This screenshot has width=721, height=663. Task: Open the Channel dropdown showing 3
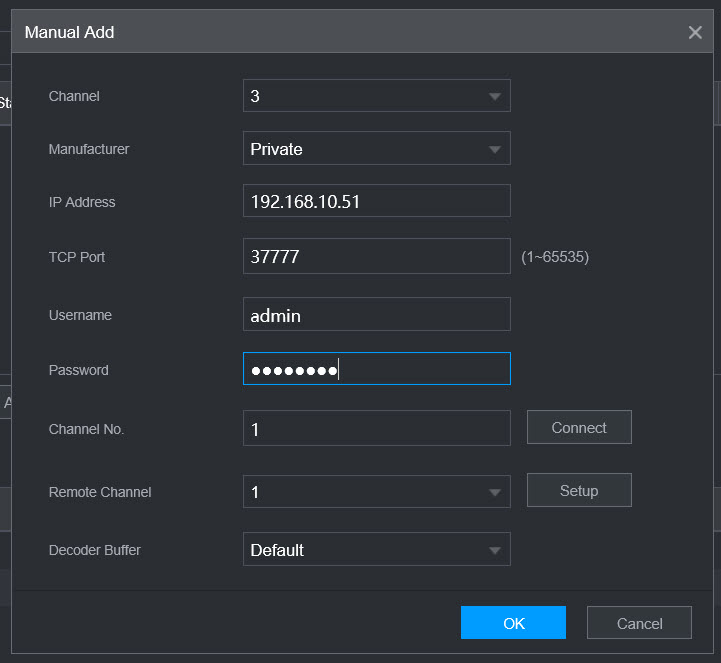[x=376, y=96]
